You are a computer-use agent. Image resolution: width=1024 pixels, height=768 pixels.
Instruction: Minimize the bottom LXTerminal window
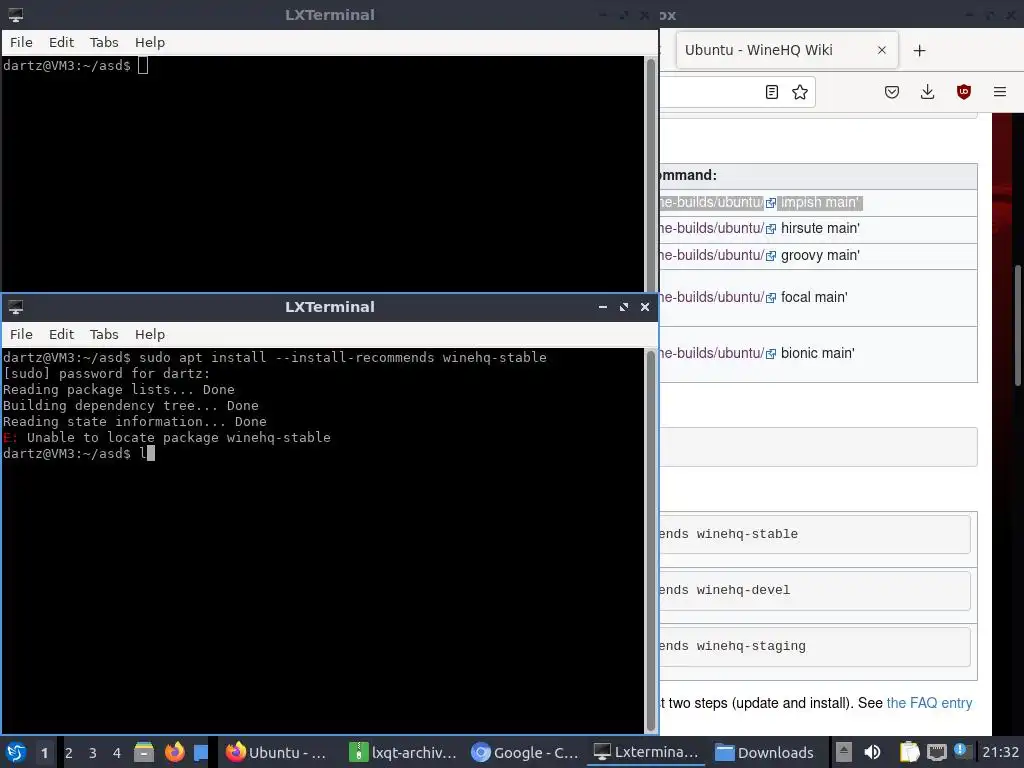pyautogui.click(x=603, y=307)
